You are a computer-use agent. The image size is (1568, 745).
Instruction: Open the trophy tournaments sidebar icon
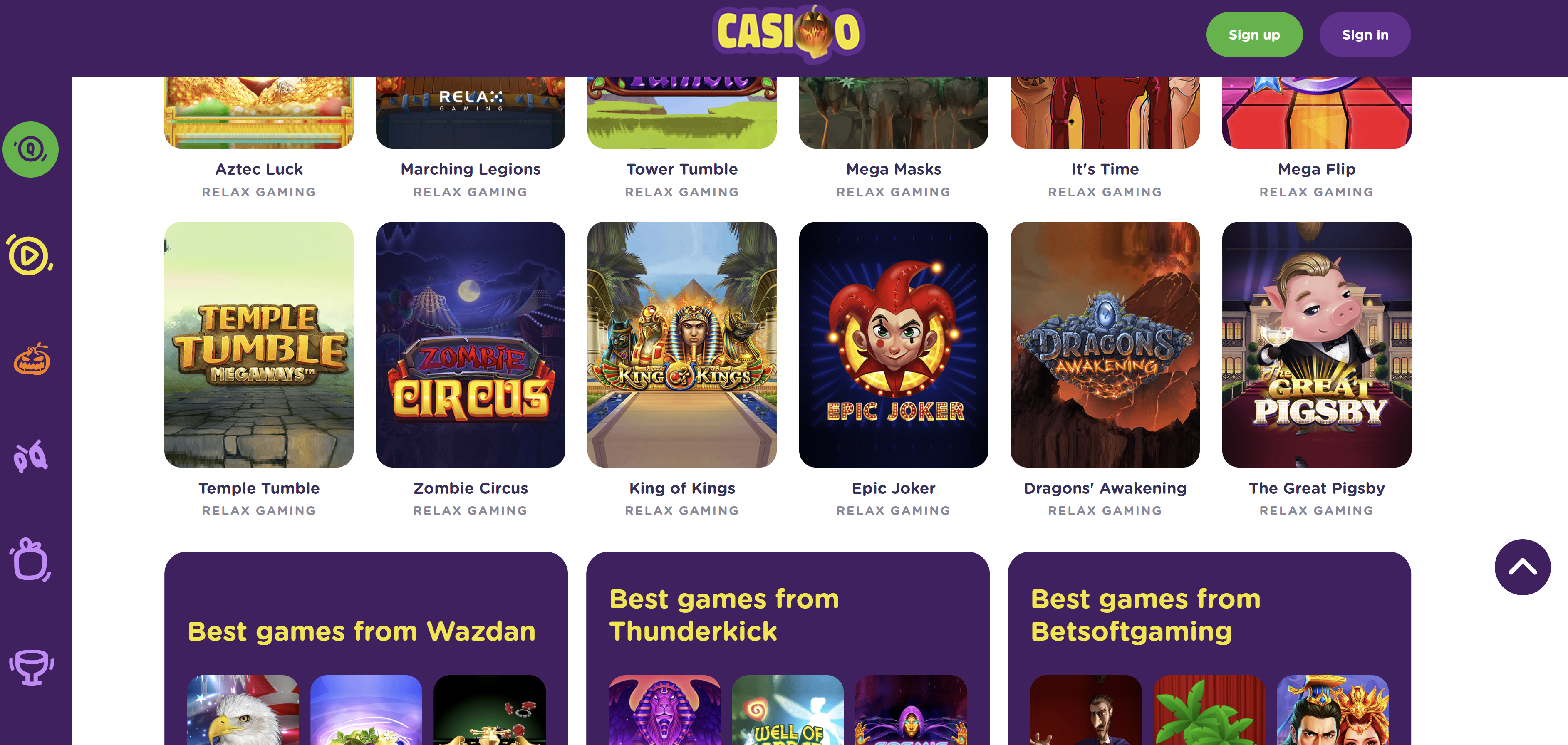click(31, 667)
